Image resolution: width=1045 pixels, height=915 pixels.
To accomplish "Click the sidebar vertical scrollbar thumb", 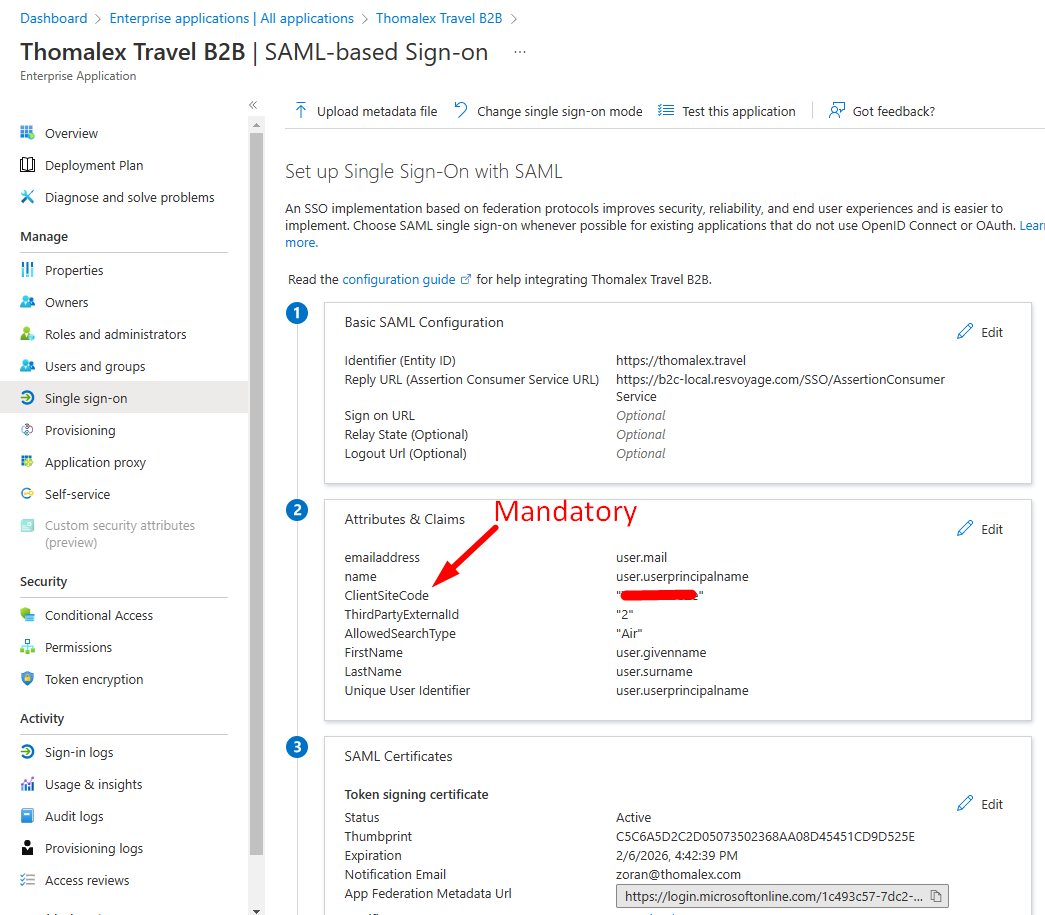I will pos(256,493).
